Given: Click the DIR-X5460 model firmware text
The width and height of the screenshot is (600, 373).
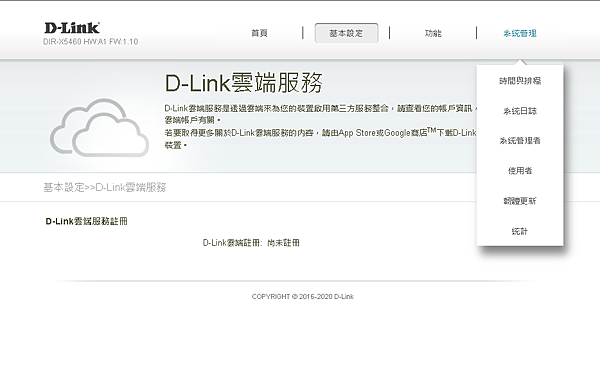Looking at the screenshot, I should click(90, 42).
